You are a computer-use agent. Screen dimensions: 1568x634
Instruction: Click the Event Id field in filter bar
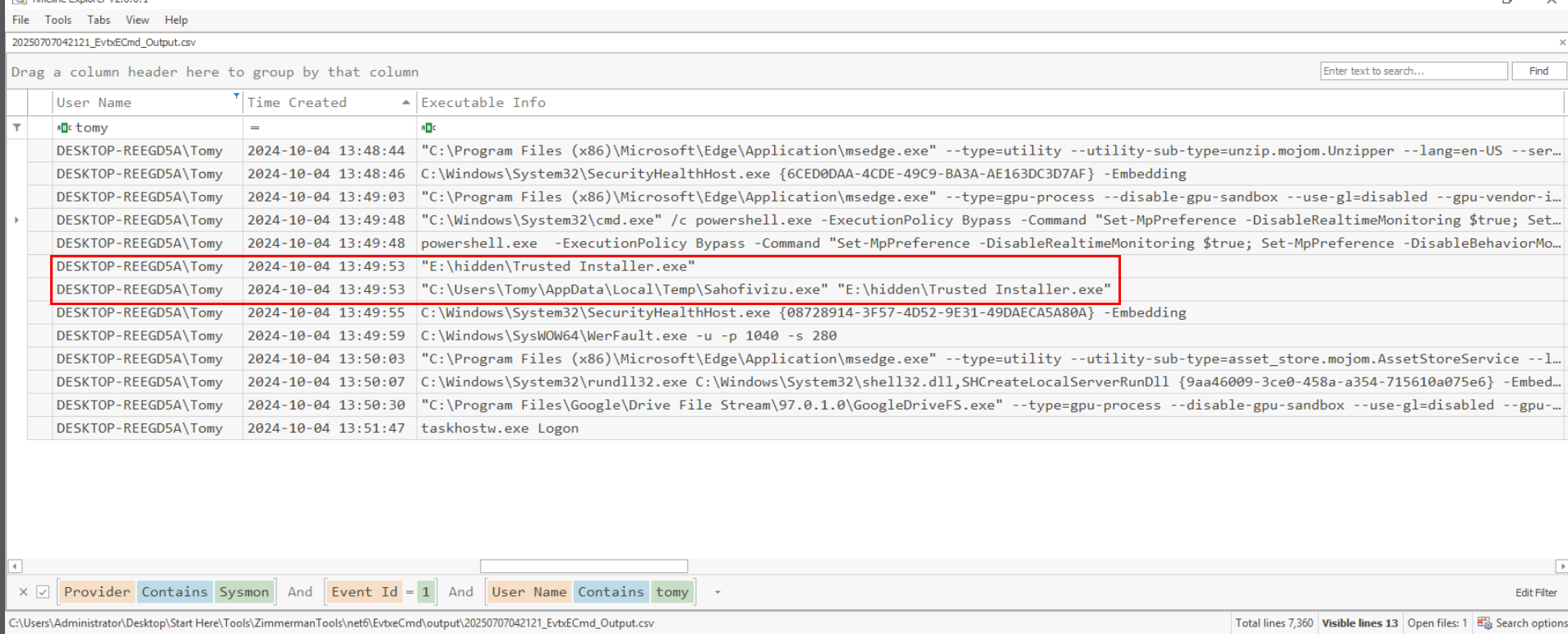[x=364, y=592]
